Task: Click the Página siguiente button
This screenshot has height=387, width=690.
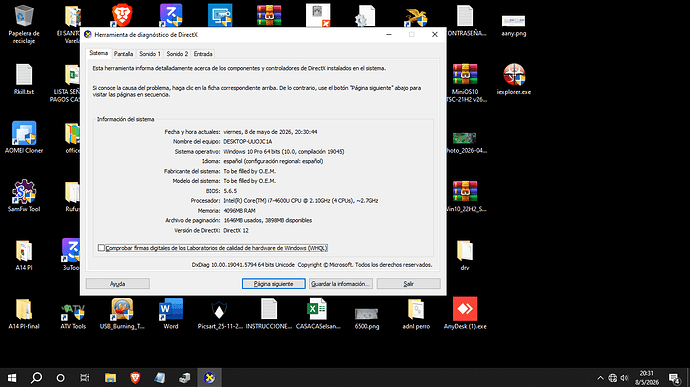Action: coord(273,284)
